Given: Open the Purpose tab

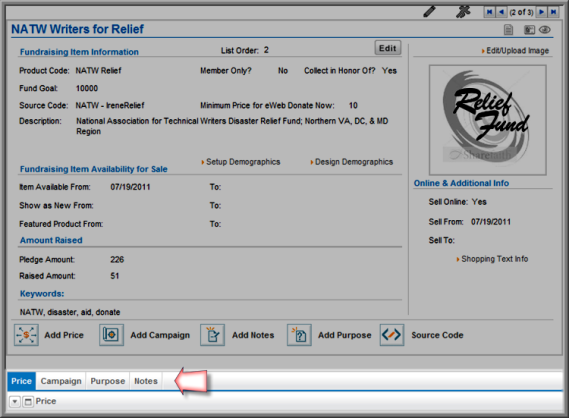Looking at the screenshot, I should point(108,381).
